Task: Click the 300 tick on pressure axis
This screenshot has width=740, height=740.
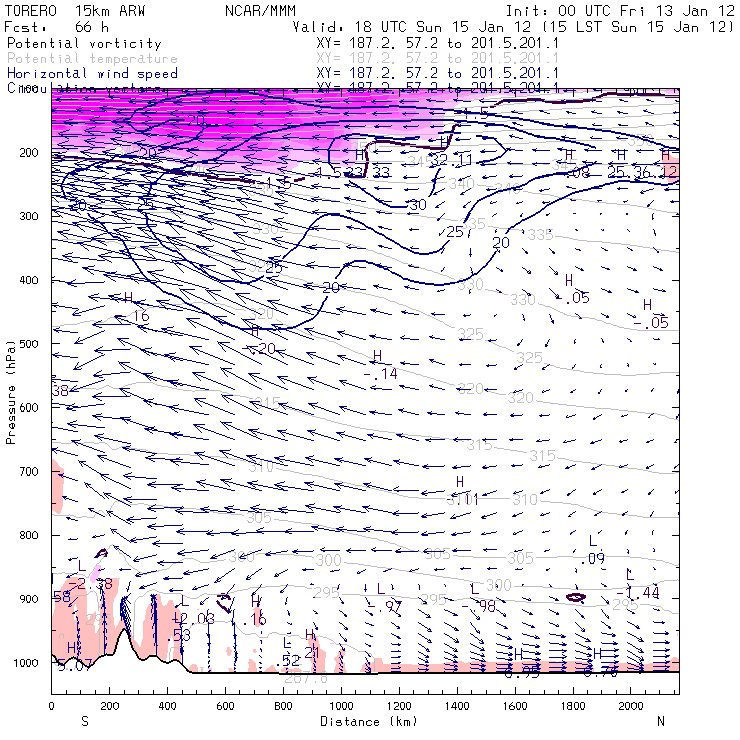Action: tap(29, 216)
